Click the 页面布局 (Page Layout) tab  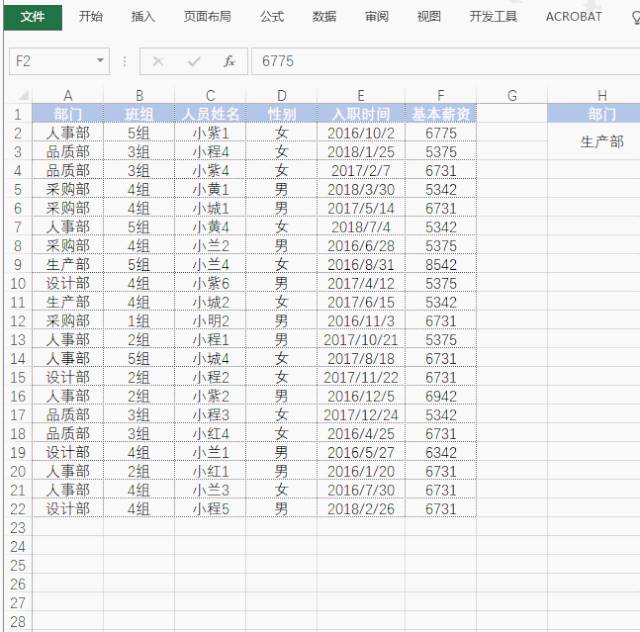207,17
